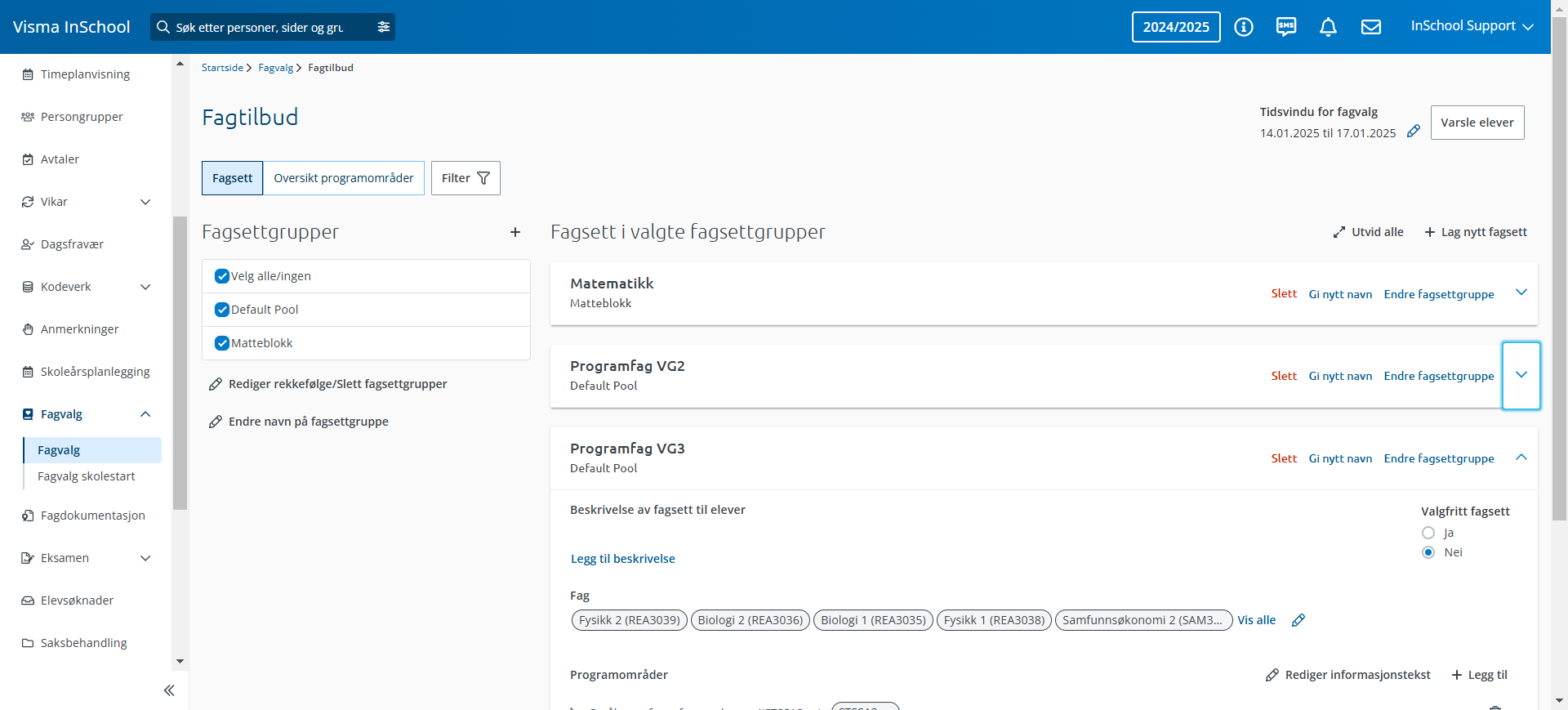Uncheck Matteblokk checkbox
This screenshot has width=1568, height=710.
[x=221, y=343]
